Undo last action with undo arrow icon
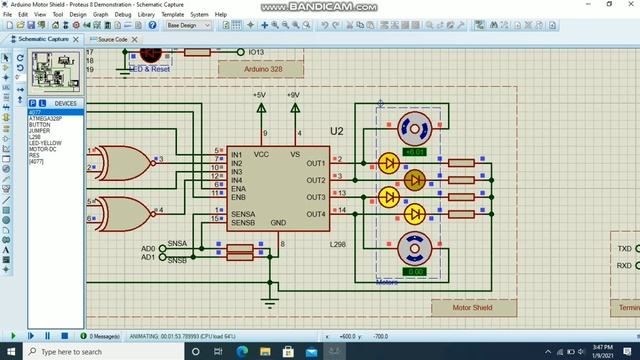640x360 pixels. [324, 25]
